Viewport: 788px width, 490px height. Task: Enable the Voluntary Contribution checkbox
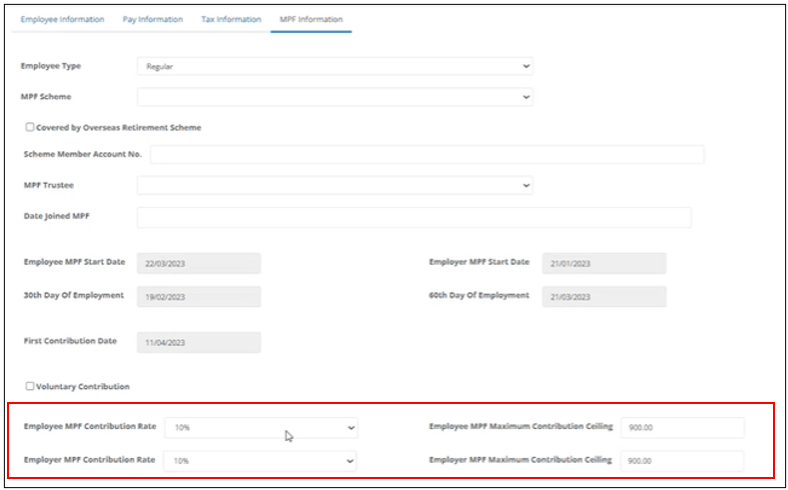(30, 386)
